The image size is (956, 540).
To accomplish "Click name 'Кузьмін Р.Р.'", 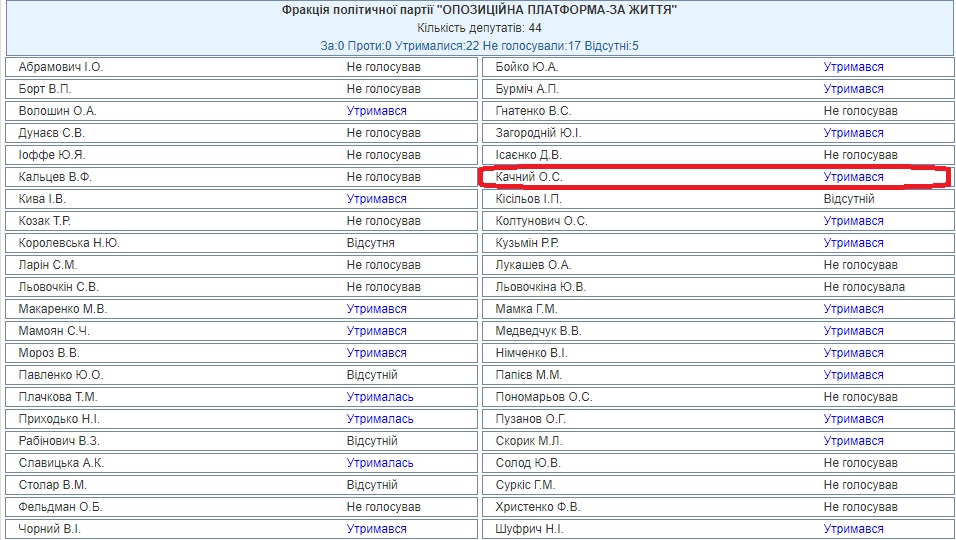I will click(527, 243).
